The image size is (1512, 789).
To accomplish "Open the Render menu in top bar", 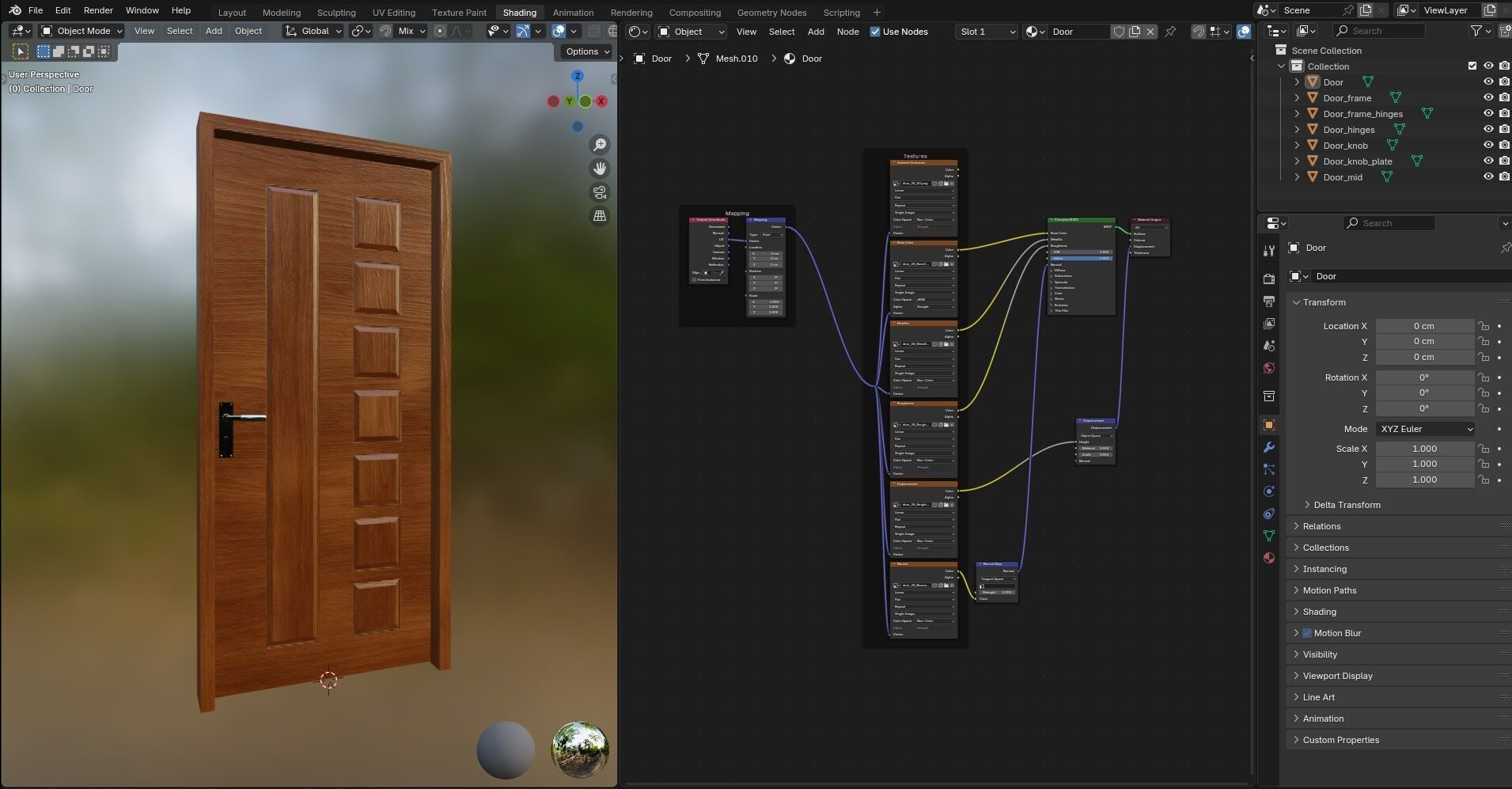I will [98, 10].
